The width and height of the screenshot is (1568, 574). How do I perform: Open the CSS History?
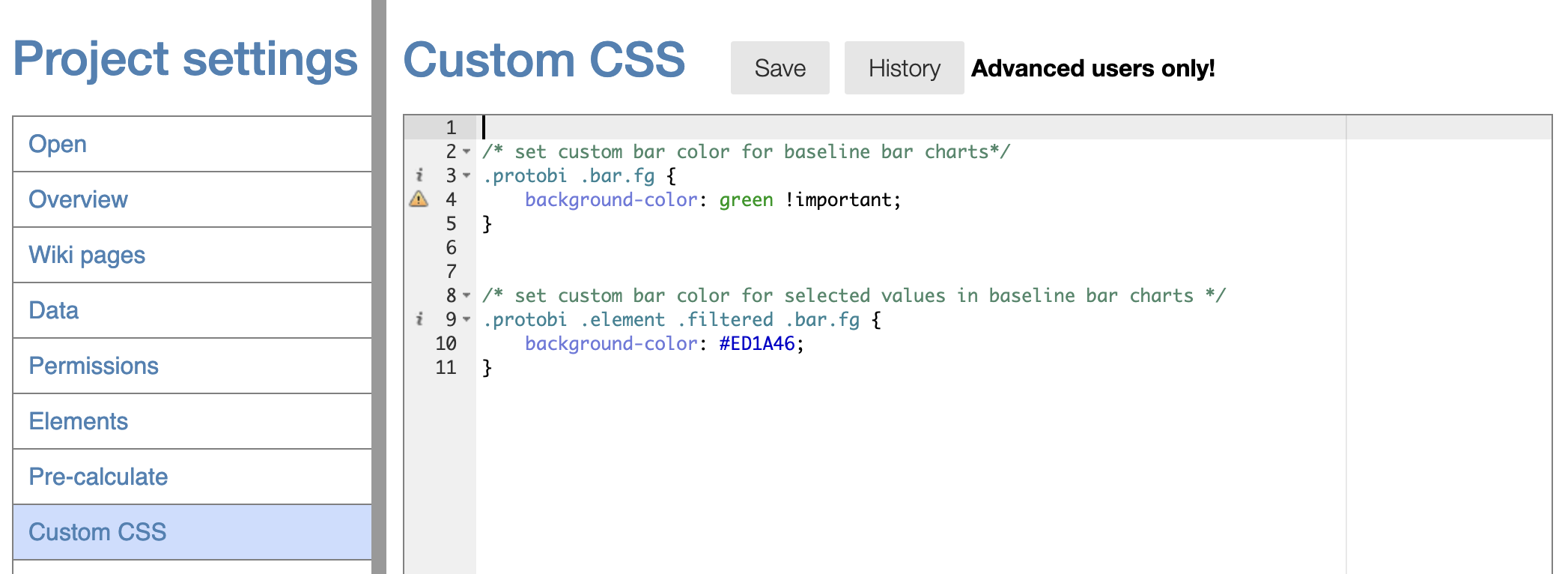click(x=904, y=68)
